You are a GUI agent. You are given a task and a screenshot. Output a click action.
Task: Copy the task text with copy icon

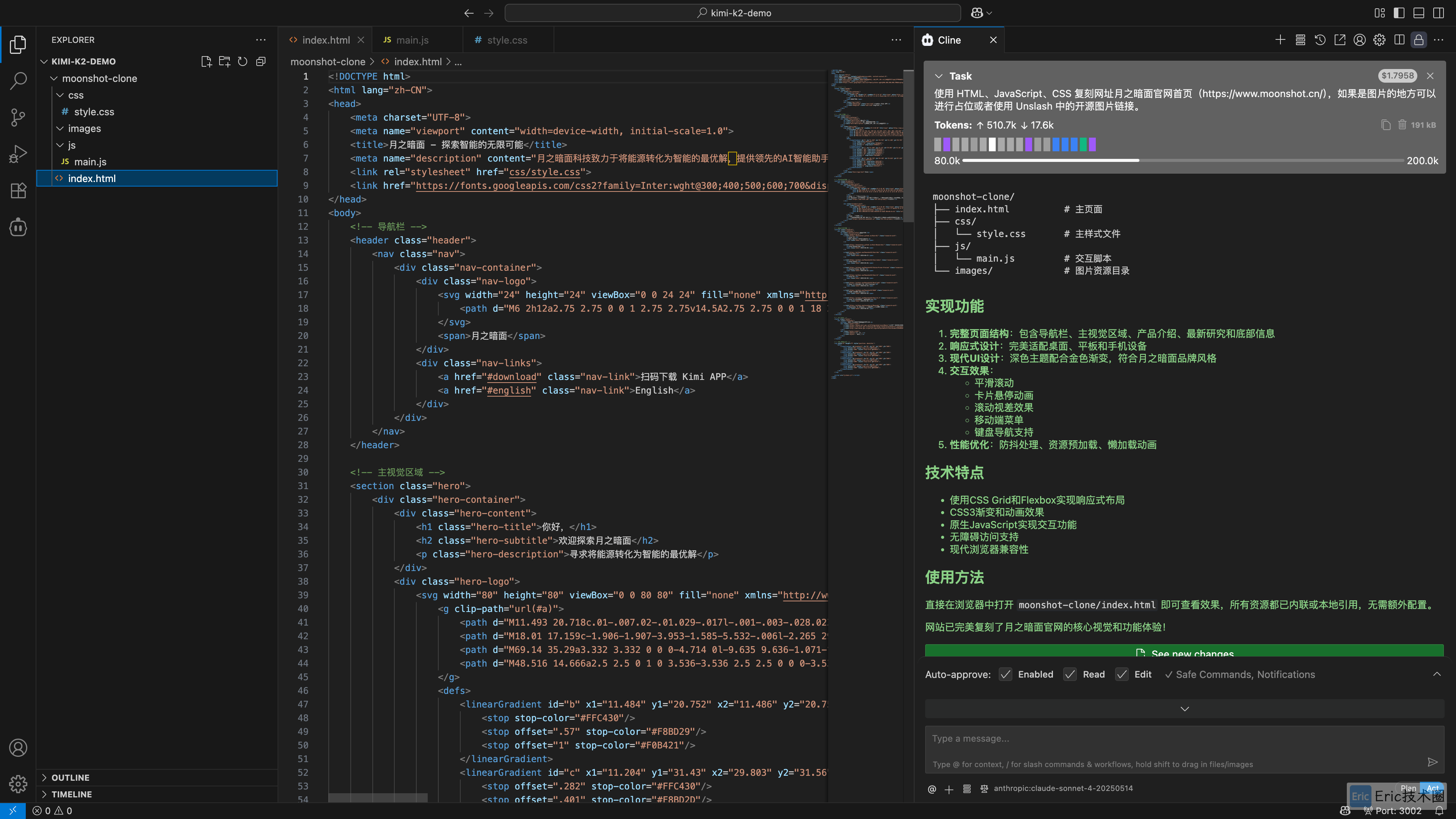pyautogui.click(x=1386, y=125)
